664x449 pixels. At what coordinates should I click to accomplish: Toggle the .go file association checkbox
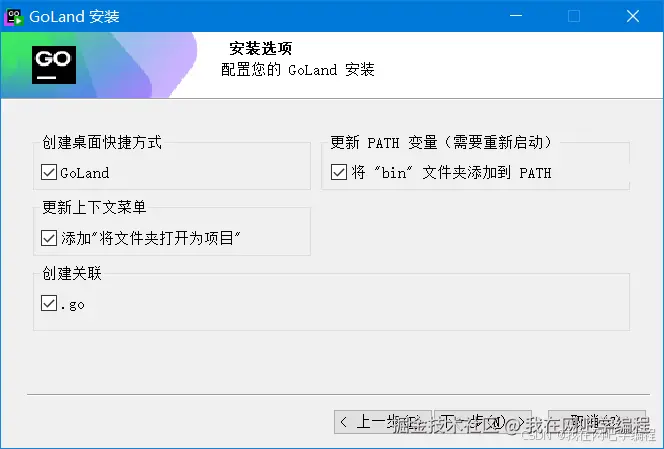tap(49, 303)
